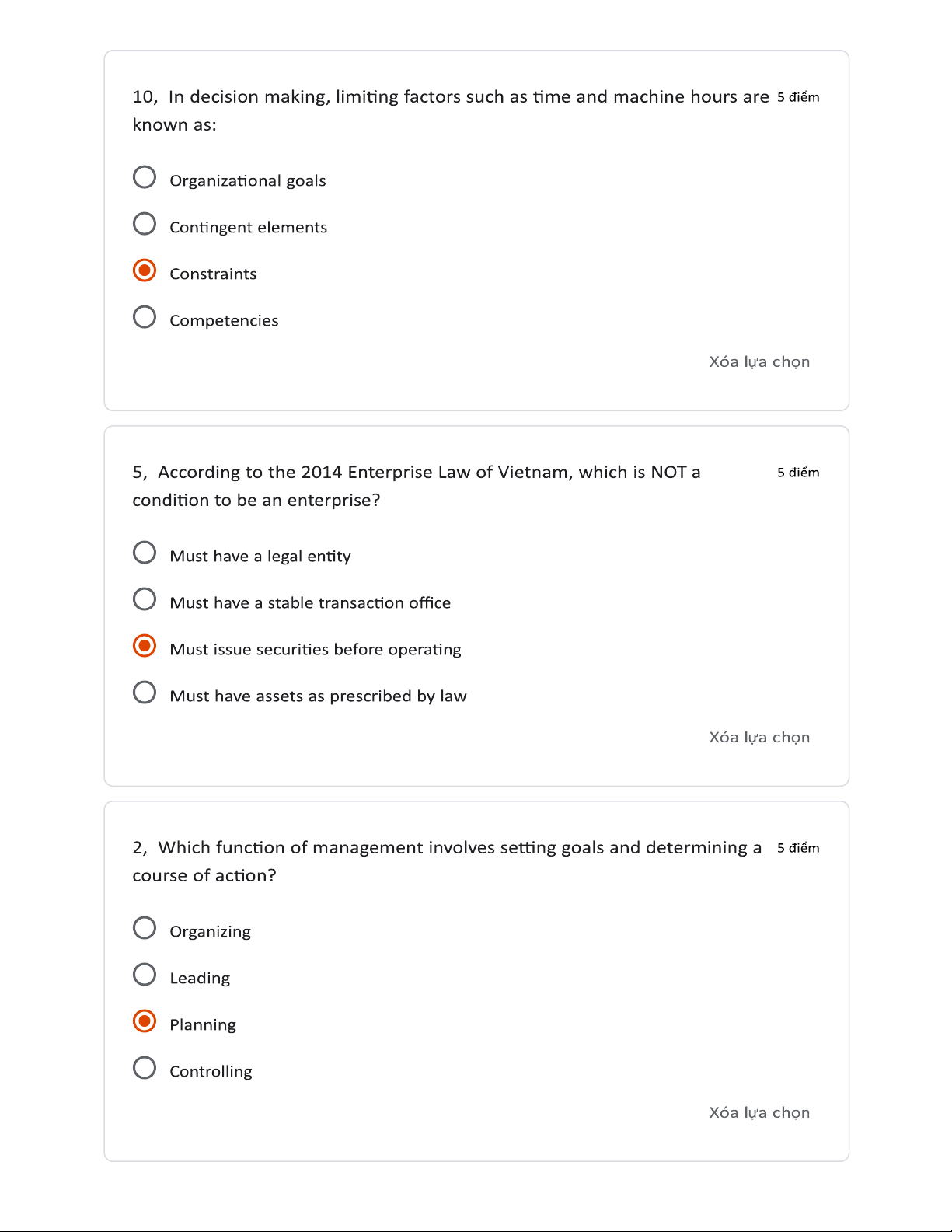Viewport: 952px width, 1232px height.
Task: Click the '5 điểm' label on question 10
Action: [x=798, y=97]
